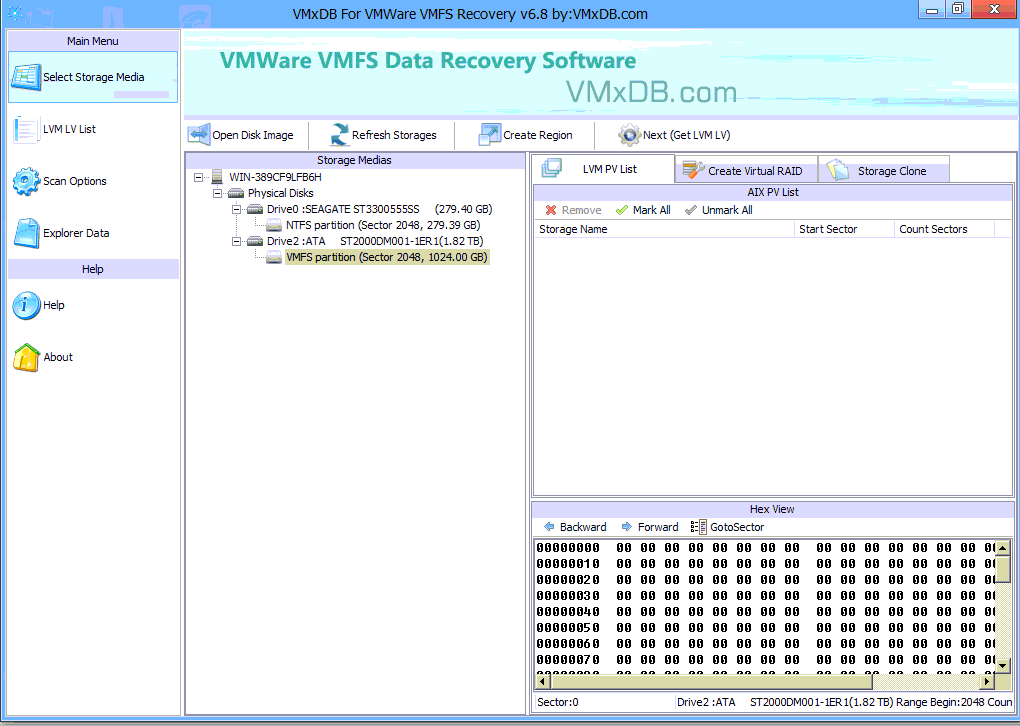Click the Create Region icon
The width and height of the screenshot is (1020, 726).
tap(489, 135)
